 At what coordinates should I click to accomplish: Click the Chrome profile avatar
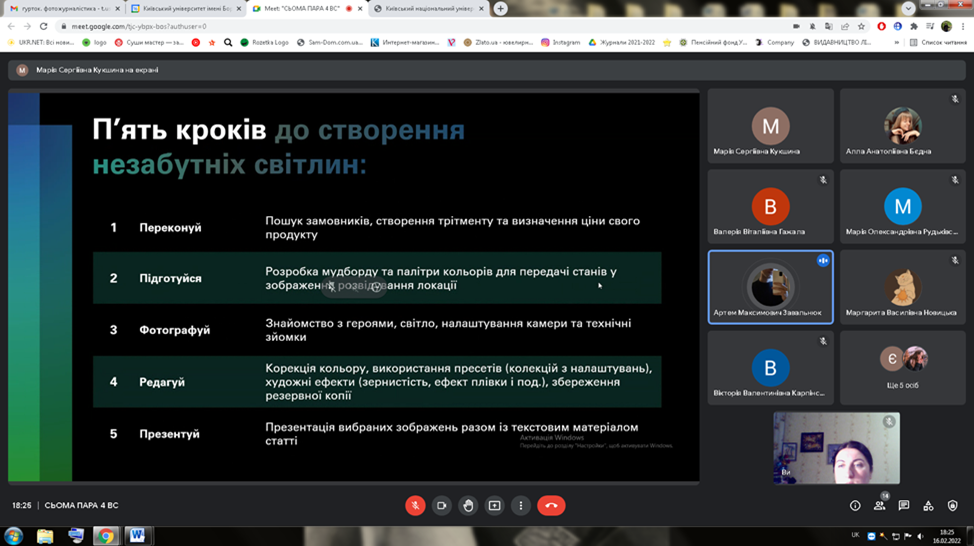(x=946, y=26)
